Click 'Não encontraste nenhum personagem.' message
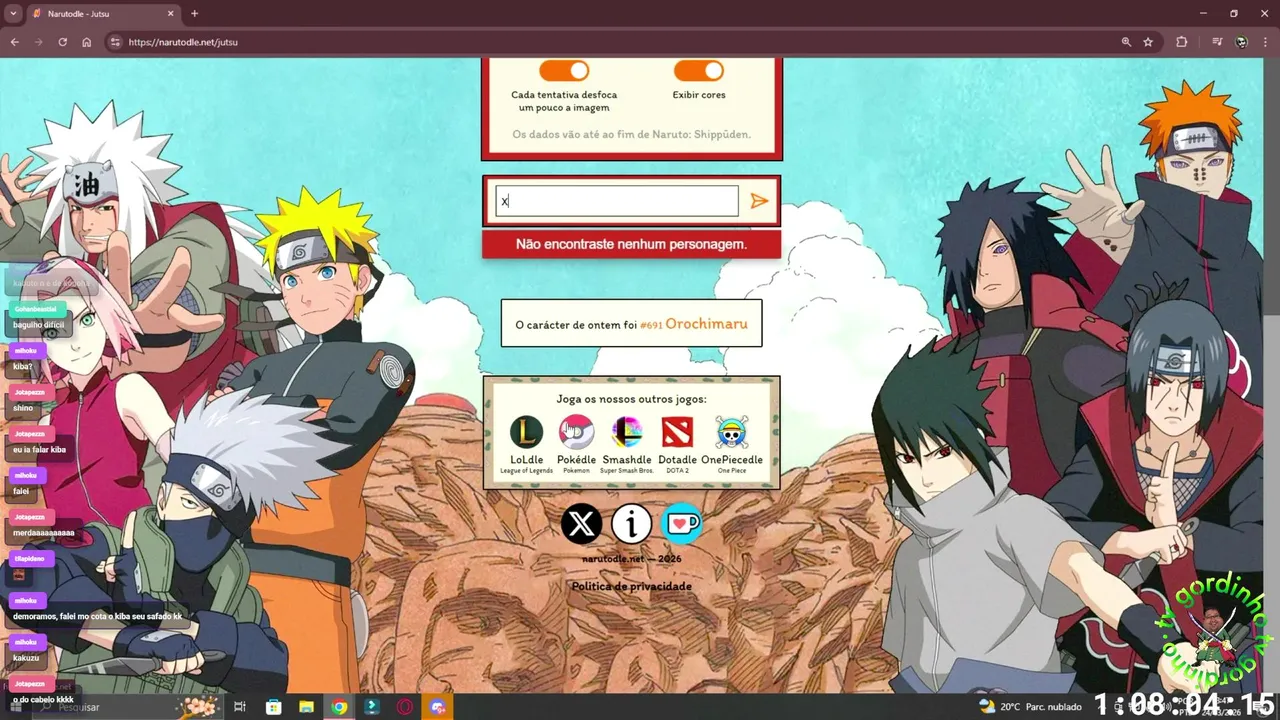Viewport: 1280px width, 720px height. 631,244
